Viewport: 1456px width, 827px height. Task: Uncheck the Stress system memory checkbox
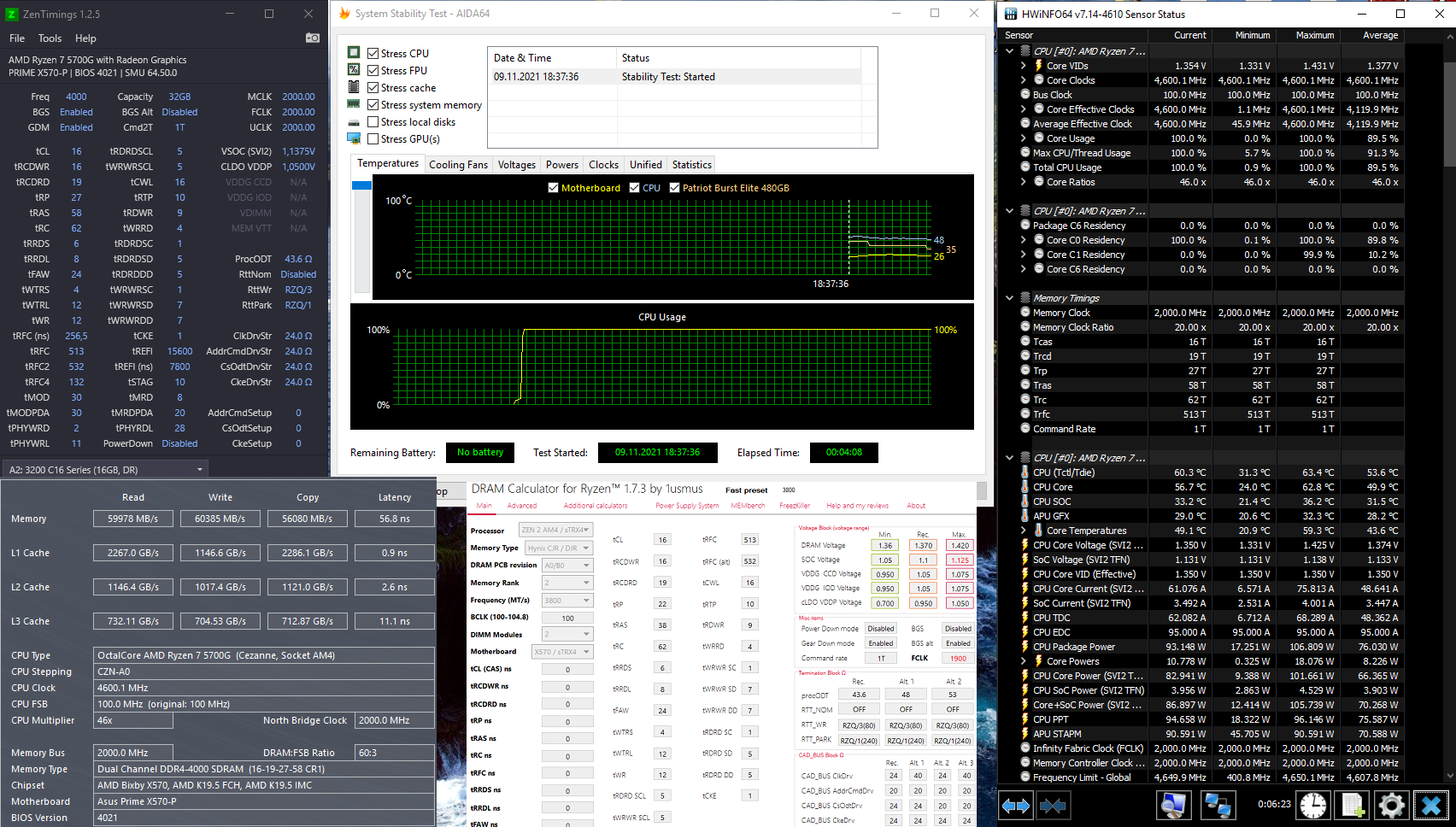point(373,104)
